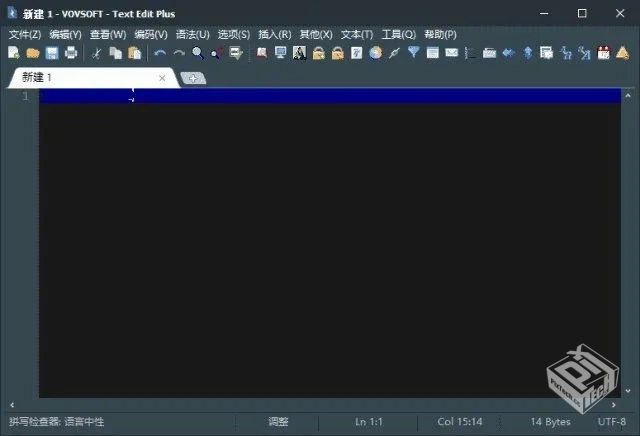Open the 查看(W) menu
640x436 pixels.
(x=108, y=34)
